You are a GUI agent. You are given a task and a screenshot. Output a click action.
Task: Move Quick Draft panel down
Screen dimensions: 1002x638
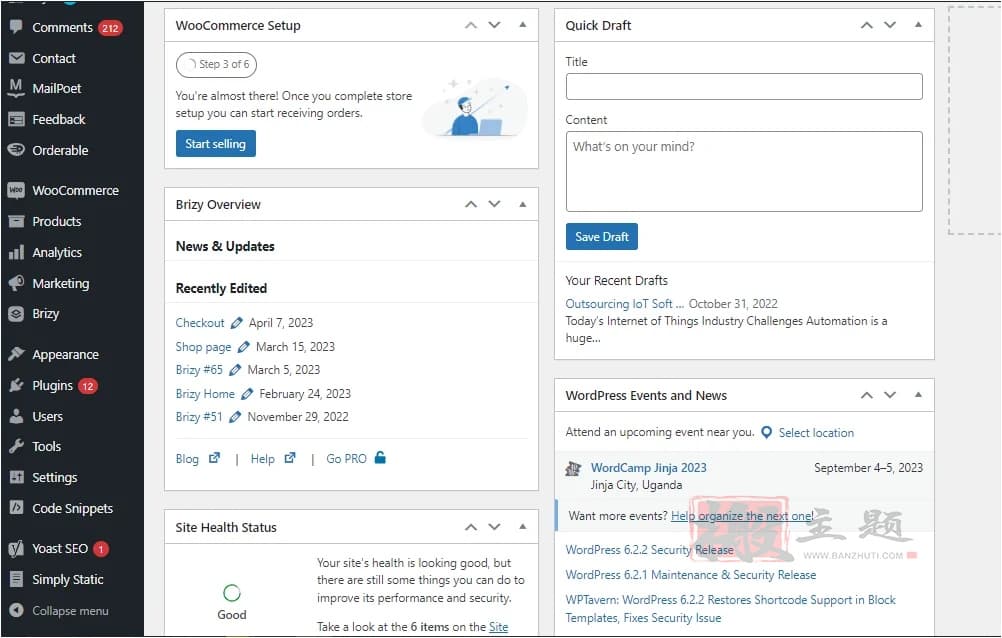(890, 26)
